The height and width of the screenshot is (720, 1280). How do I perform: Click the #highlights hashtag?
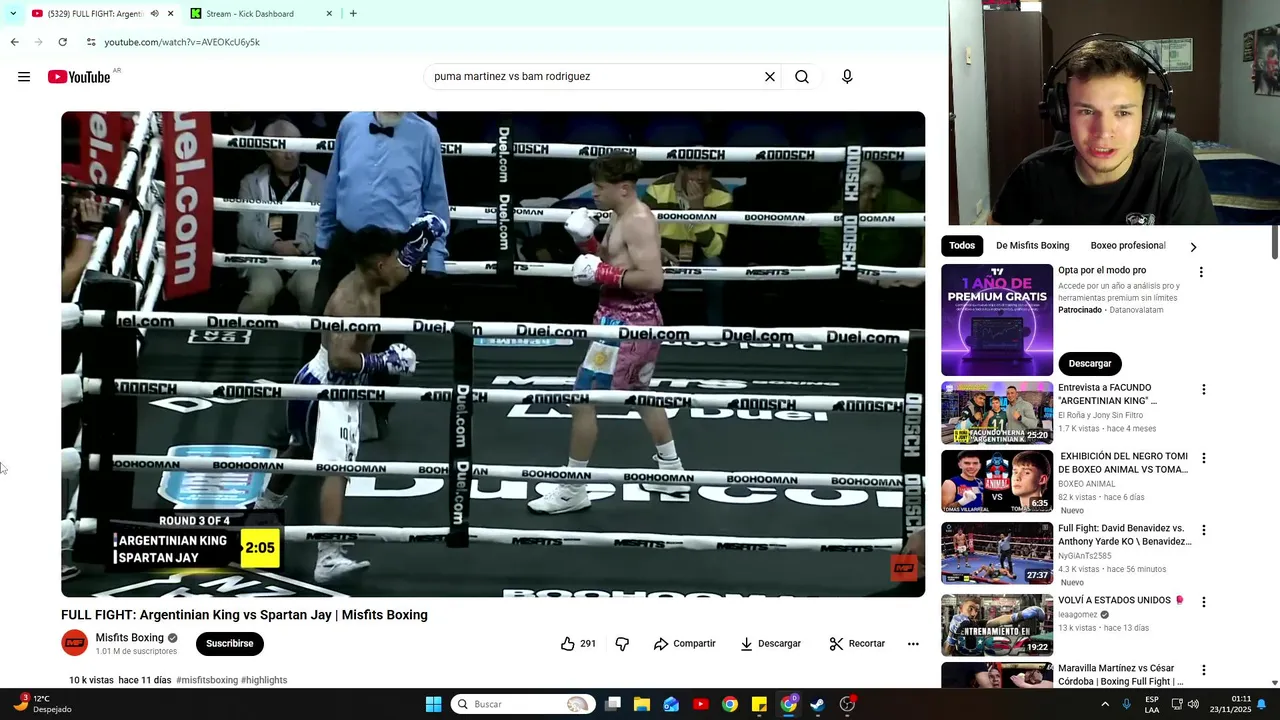pyautogui.click(x=264, y=680)
